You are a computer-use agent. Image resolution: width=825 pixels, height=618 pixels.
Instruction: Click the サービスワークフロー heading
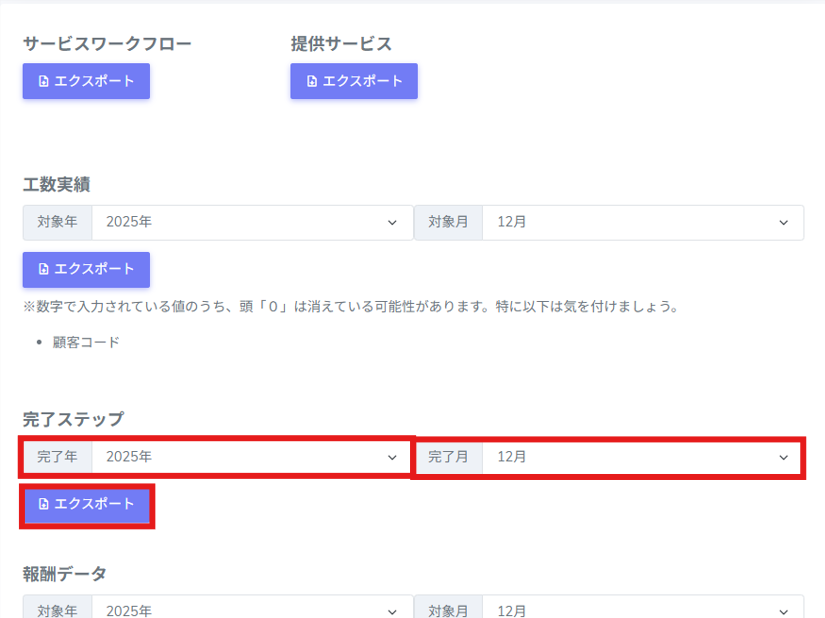pos(107,44)
